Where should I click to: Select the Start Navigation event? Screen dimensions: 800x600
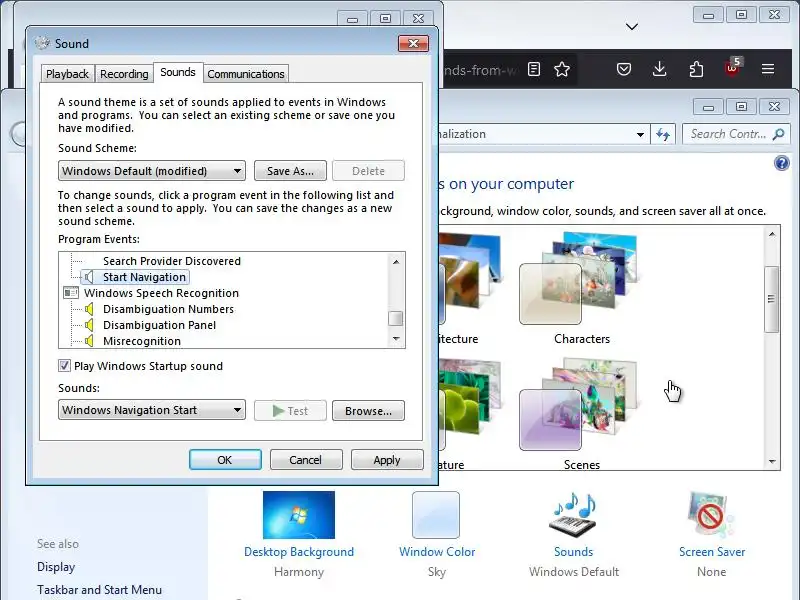coord(144,277)
